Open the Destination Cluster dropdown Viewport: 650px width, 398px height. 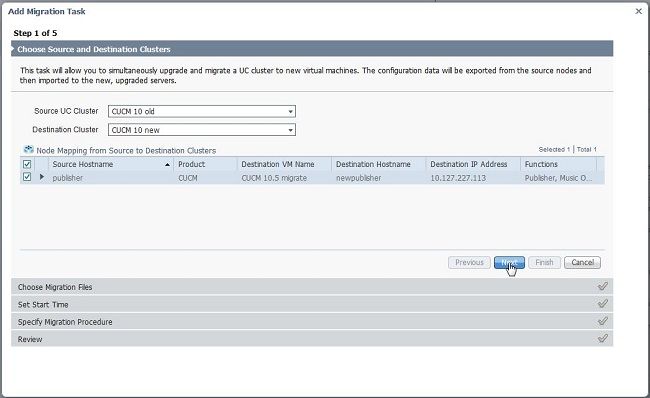point(202,130)
